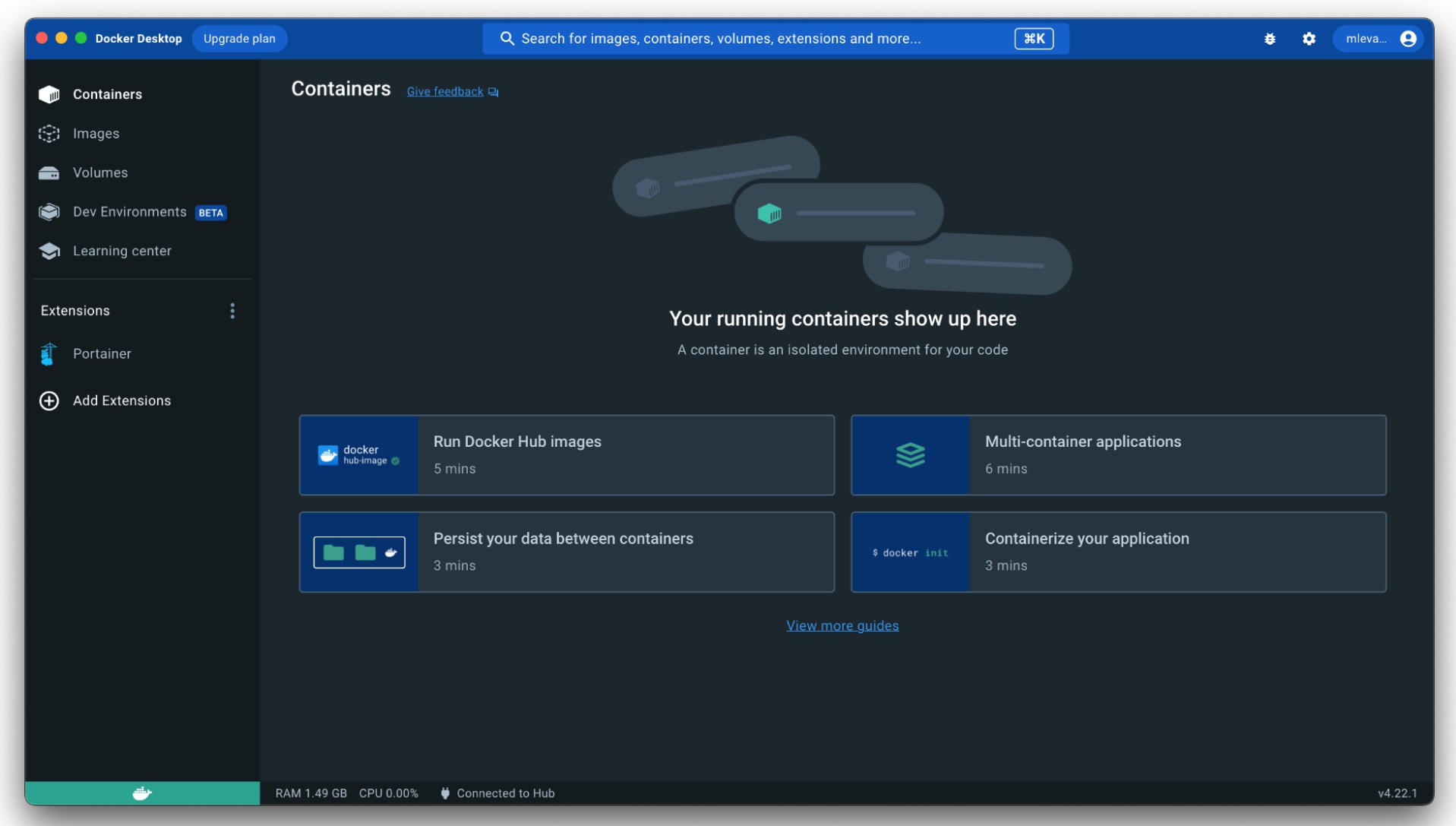This screenshot has height=826, width=1456.
Task: Click the Multi-container layers thumbnail
Action: [x=911, y=455]
